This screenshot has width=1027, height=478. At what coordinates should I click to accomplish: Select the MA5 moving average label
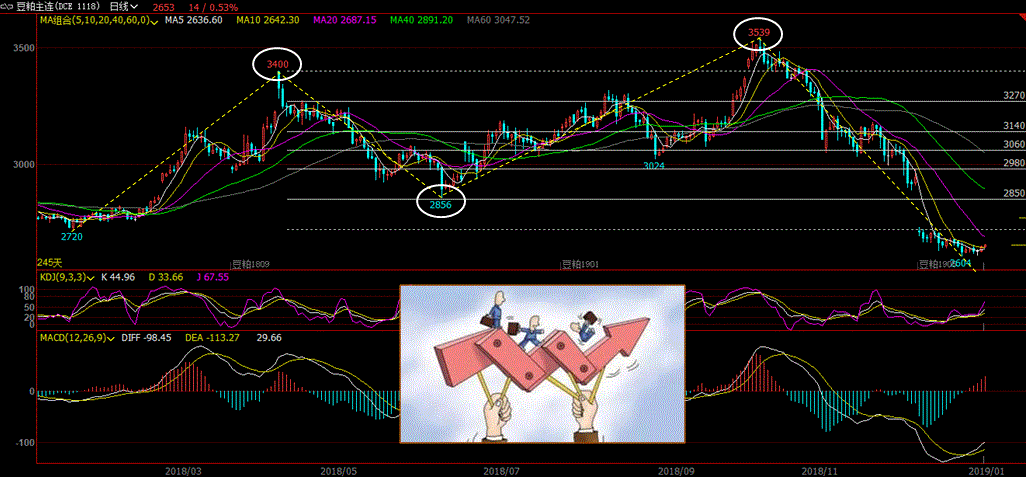(194, 20)
